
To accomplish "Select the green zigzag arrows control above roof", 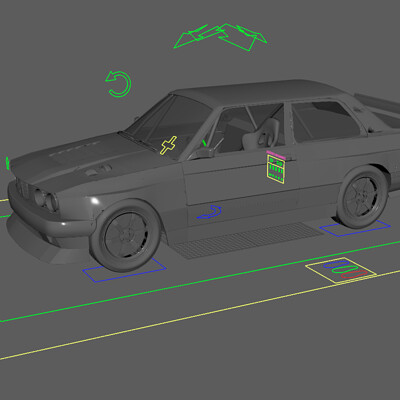I will [x=220, y=37].
